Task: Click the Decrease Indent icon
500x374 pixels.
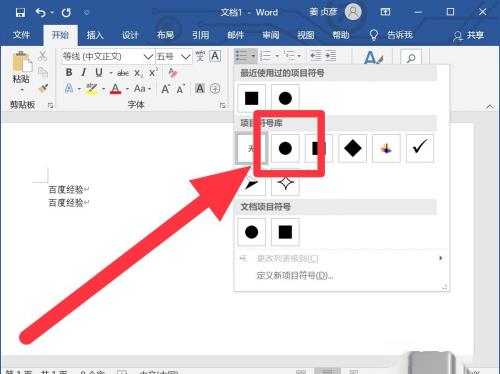Action: [x=315, y=56]
